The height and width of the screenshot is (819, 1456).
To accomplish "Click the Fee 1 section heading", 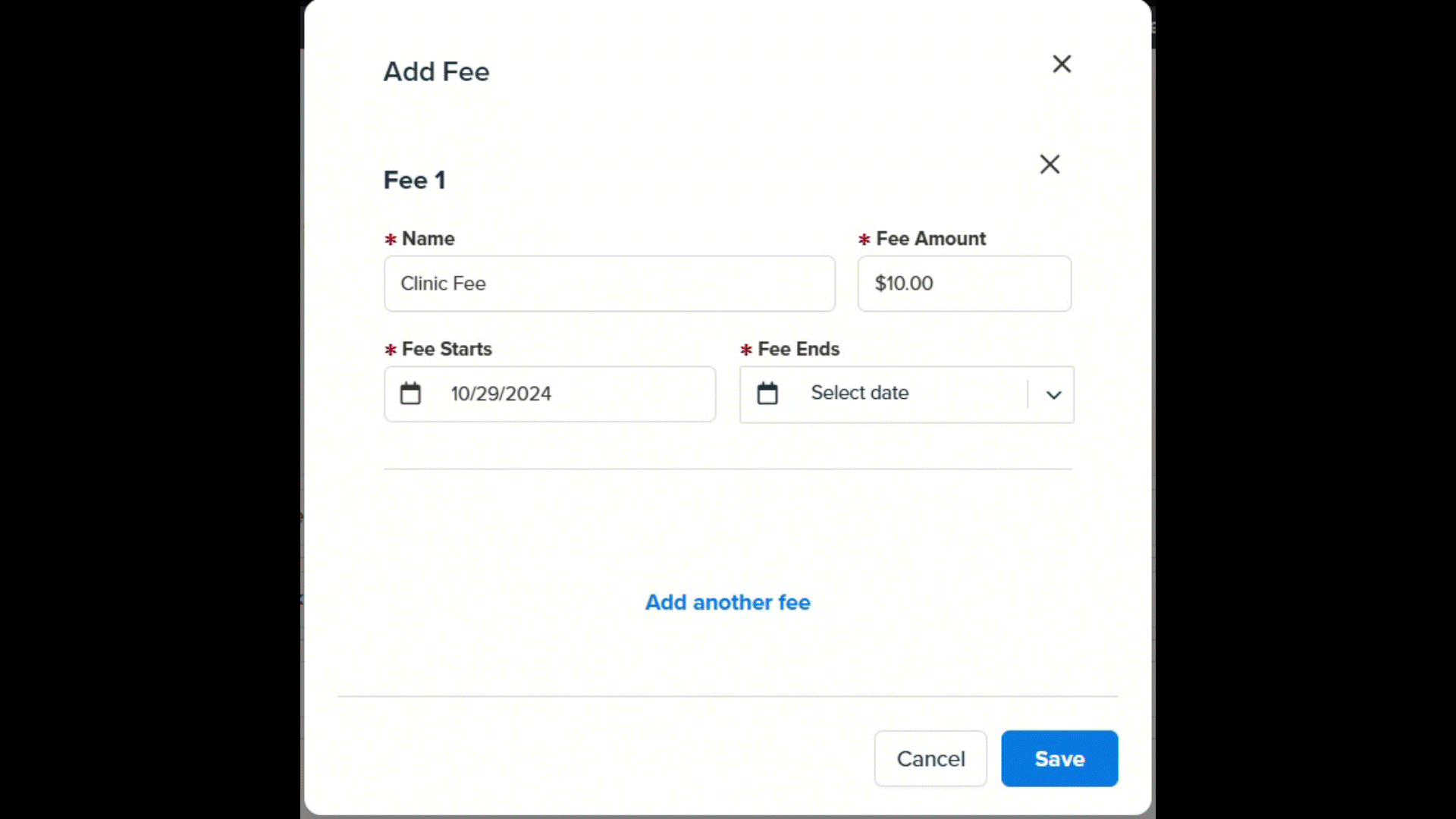I will tap(414, 180).
